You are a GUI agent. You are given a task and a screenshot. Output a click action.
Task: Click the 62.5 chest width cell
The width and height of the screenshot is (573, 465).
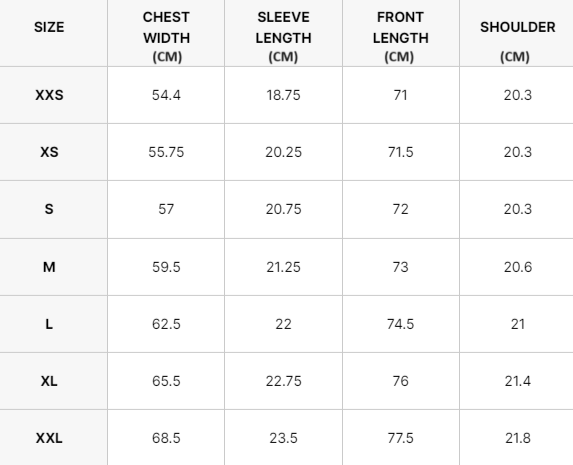pyautogui.click(x=166, y=324)
